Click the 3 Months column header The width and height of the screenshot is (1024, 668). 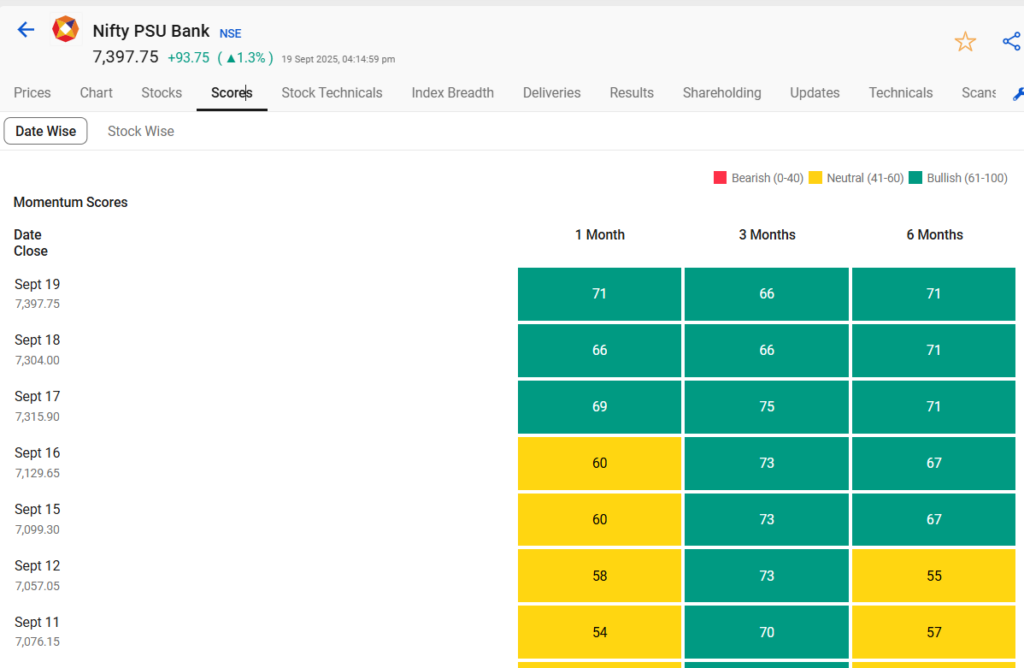point(767,234)
